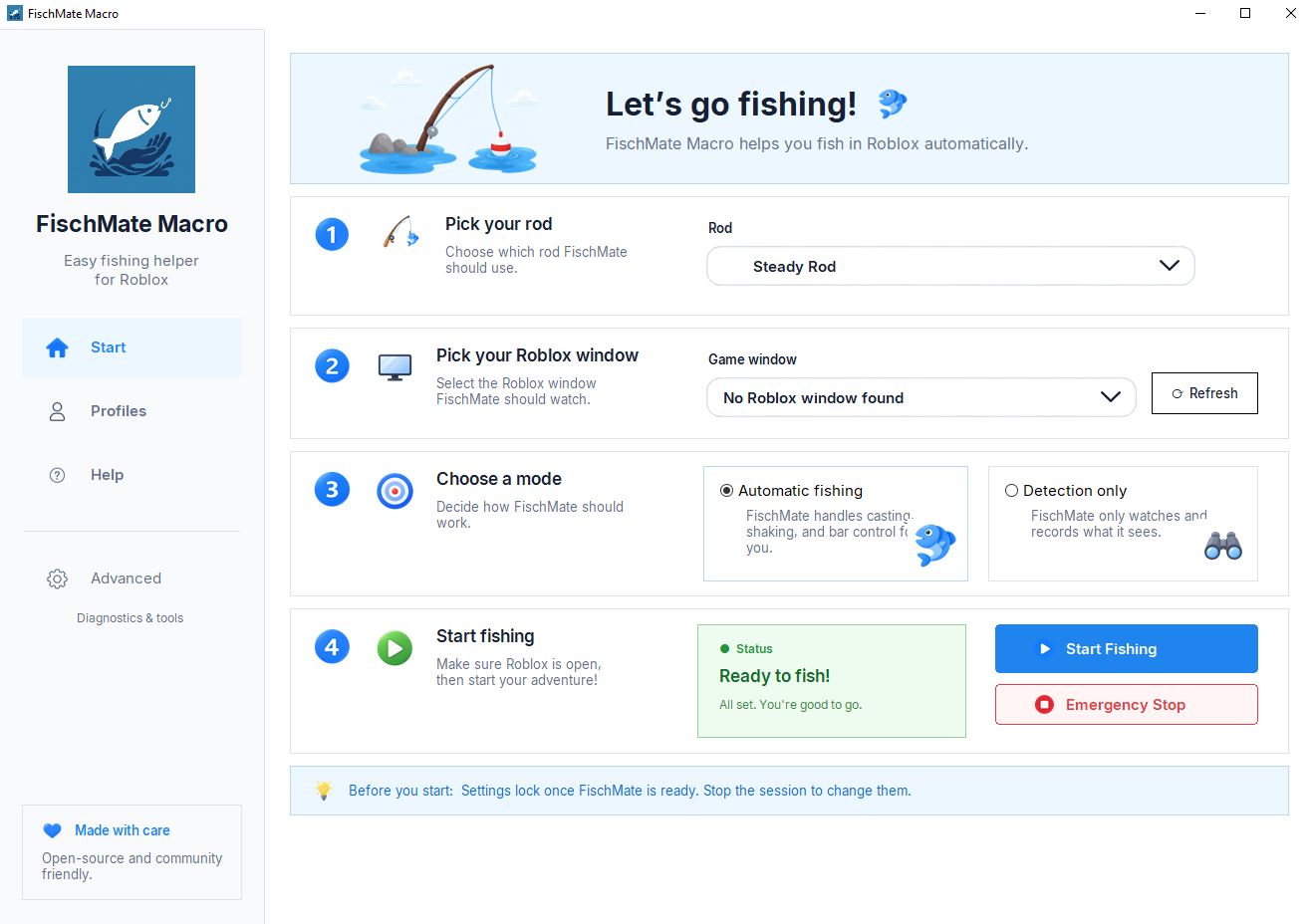The width and height of the screenshot is (1313, 924).
Task: Open the Rod dropdown showing Steady Rod
Action: pyautogui.click(x=950, y=266)
